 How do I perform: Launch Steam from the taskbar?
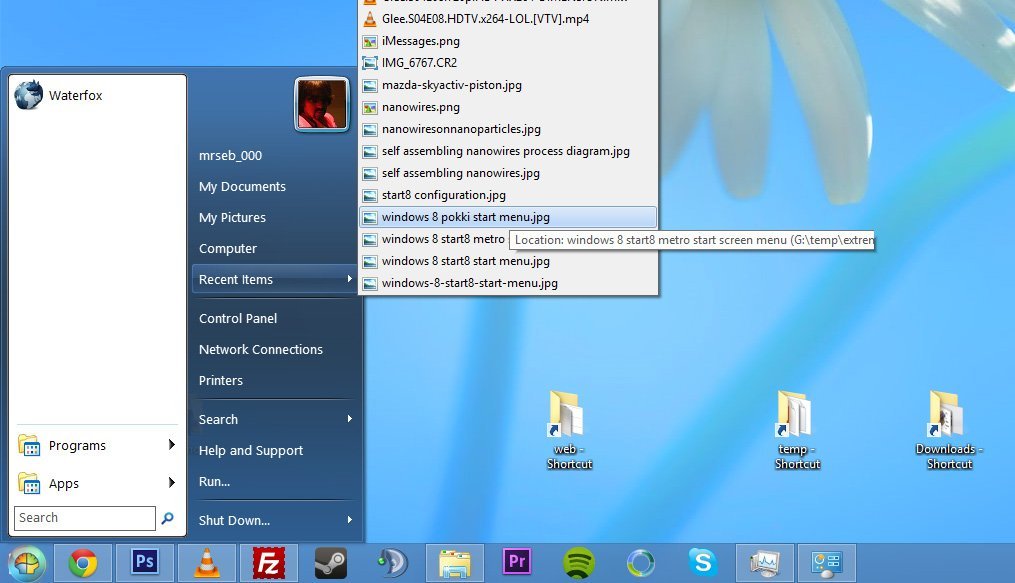click(x=330, y=563)
